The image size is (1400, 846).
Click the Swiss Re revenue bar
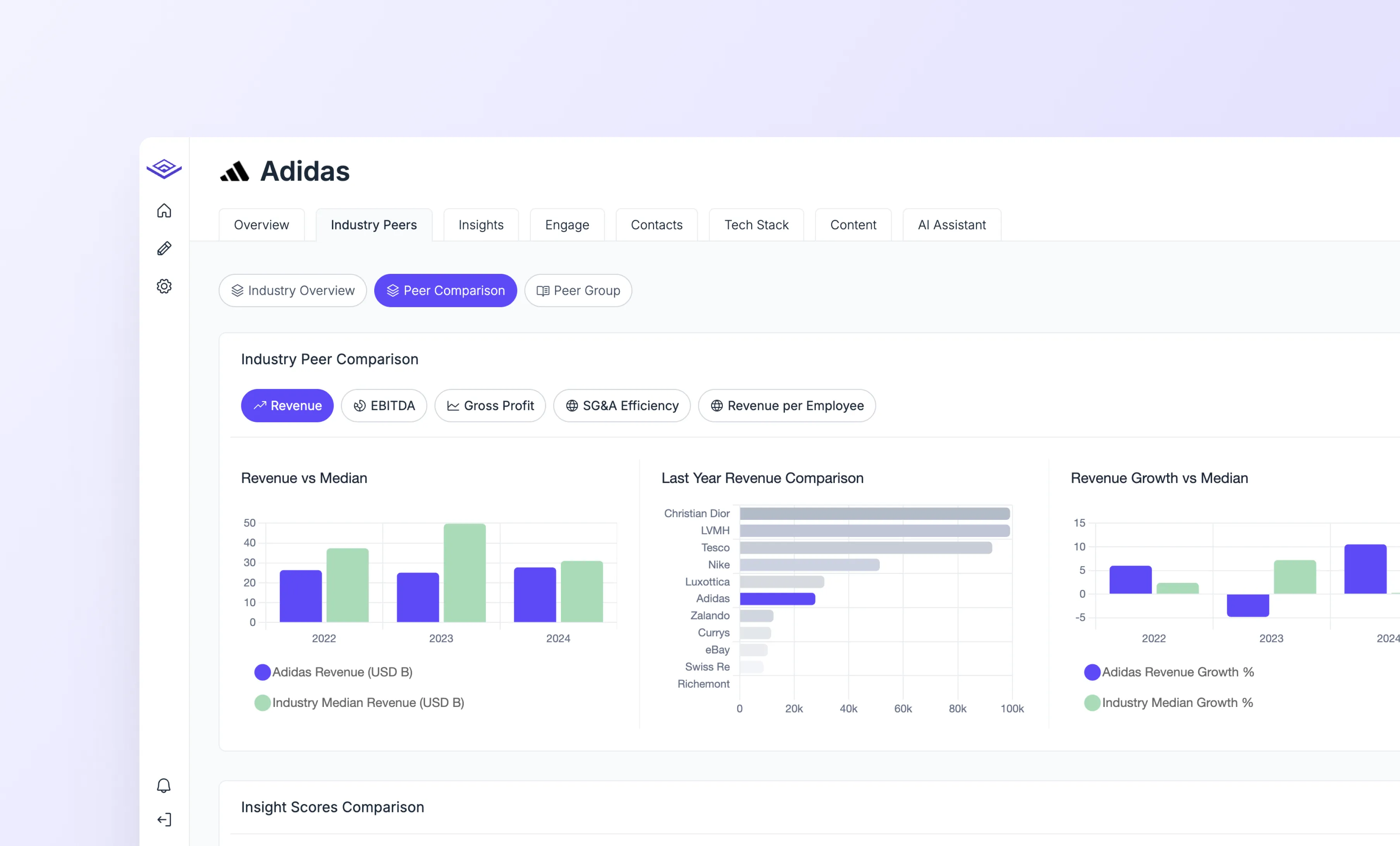pos(751,667)
